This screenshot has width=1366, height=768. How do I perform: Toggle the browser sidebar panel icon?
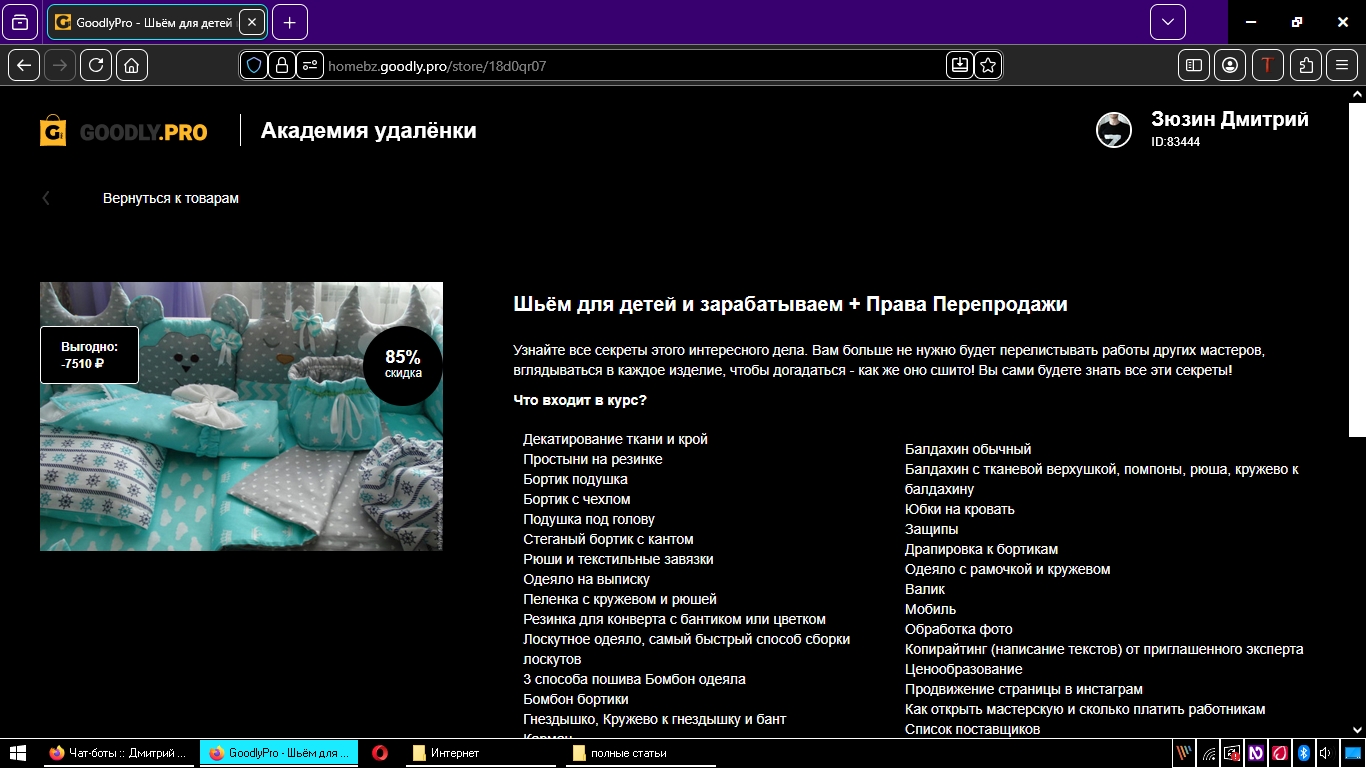click(x=1194, y=65)
